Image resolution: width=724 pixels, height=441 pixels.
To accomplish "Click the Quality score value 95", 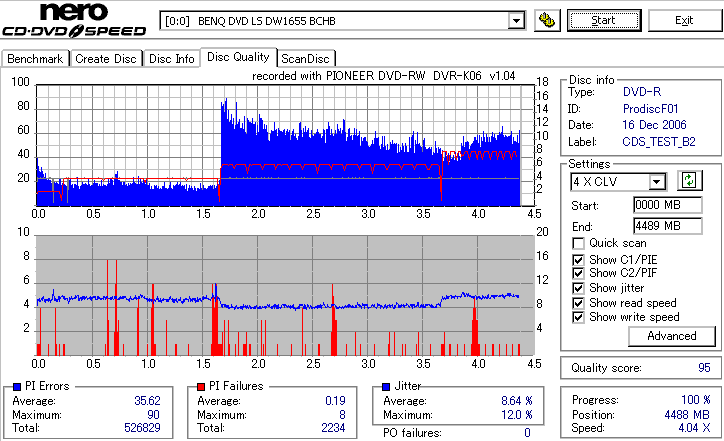I will click(704, 368).
